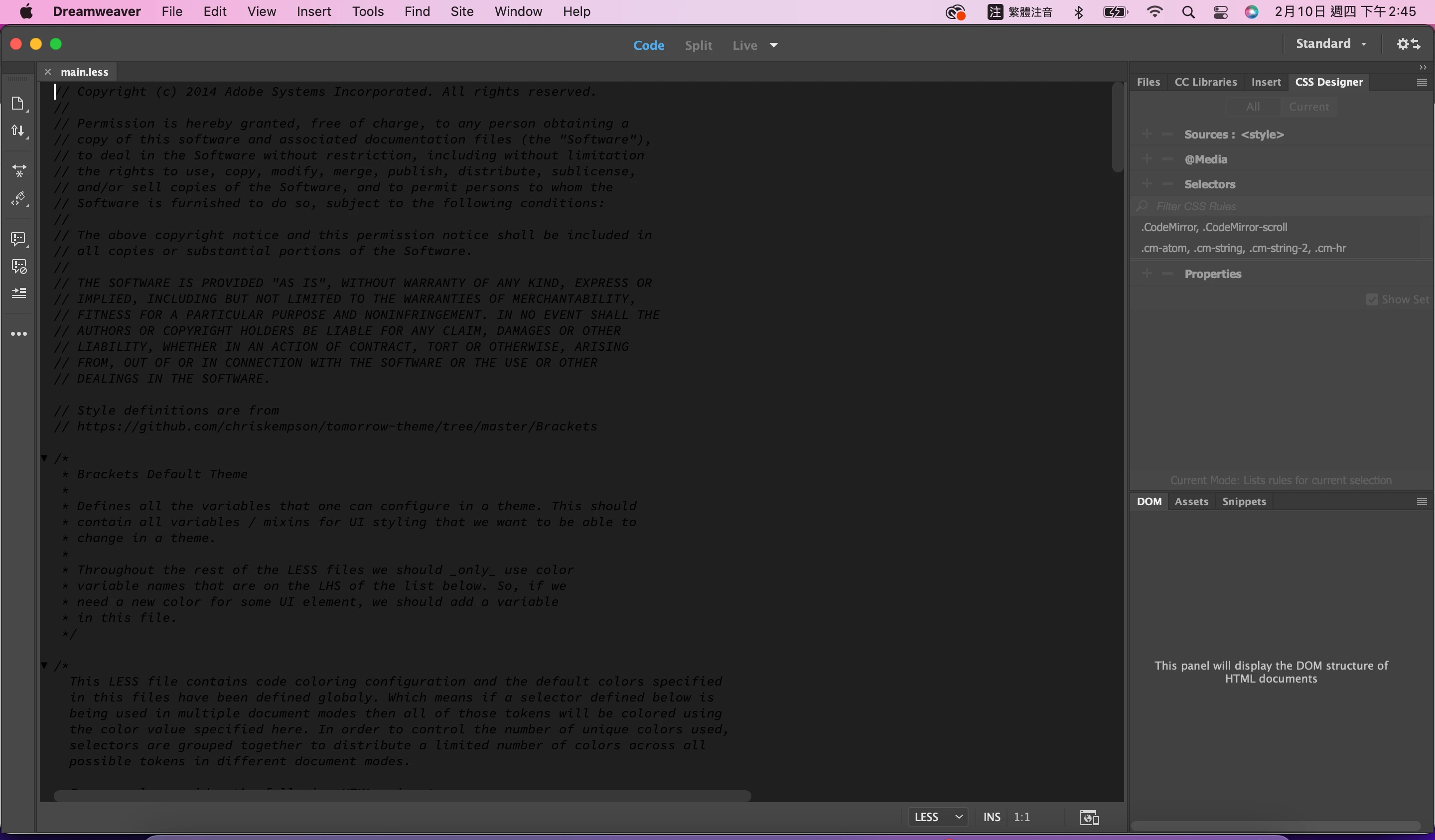
Task: Collapse the Brackets Default Theme comment block
Action: coord(44,458)
